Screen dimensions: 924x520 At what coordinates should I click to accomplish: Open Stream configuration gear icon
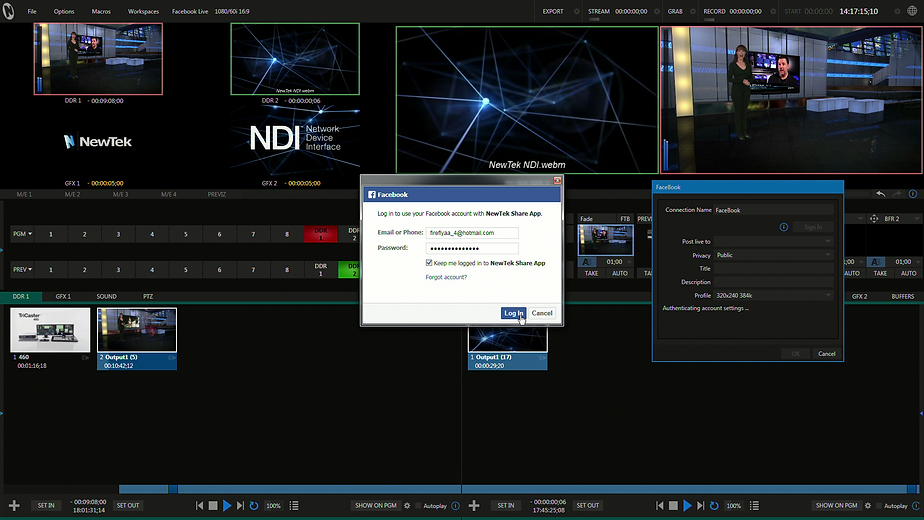coord(657,11)
